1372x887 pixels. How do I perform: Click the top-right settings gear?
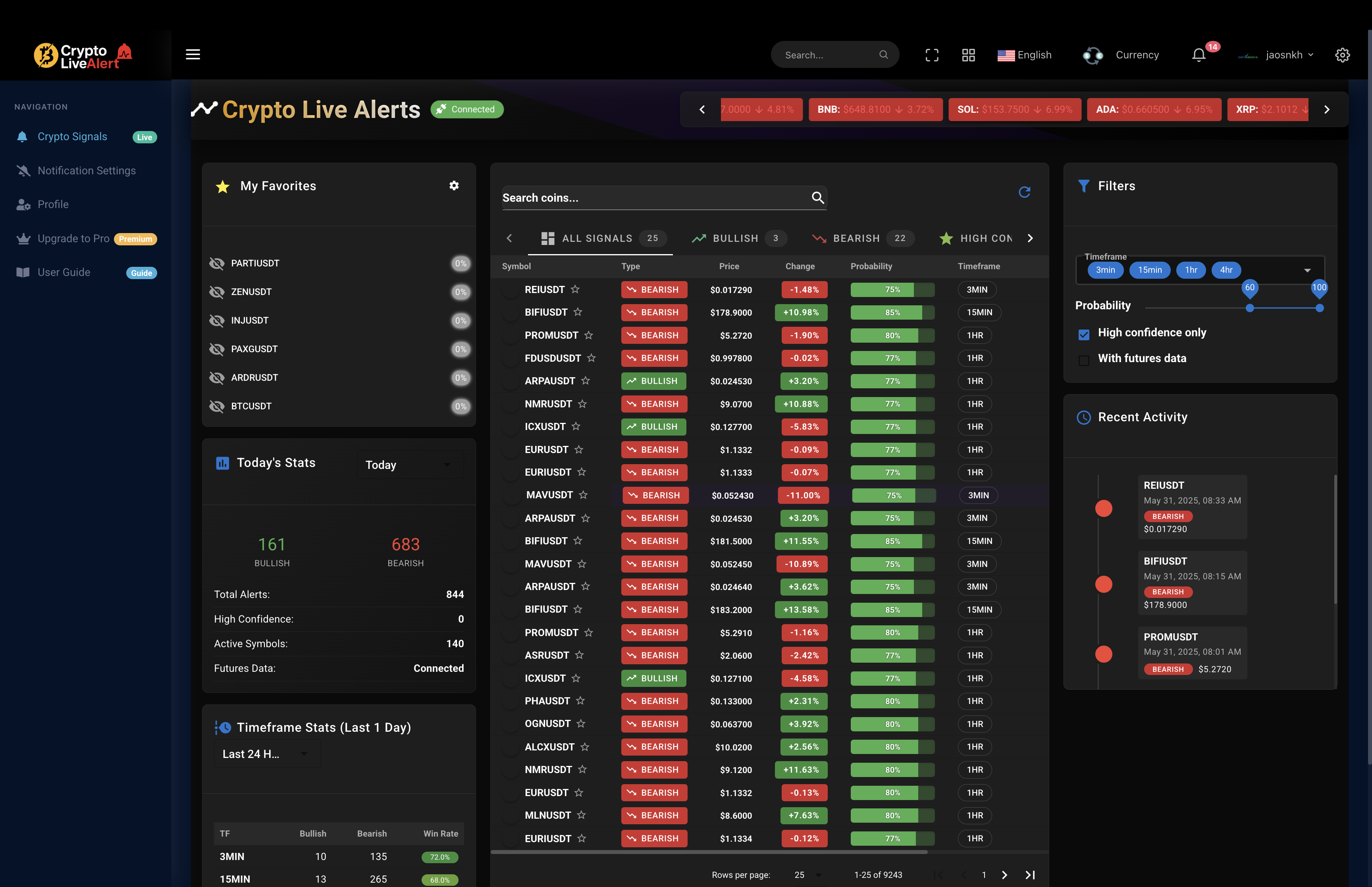(x=1342, y=55)
